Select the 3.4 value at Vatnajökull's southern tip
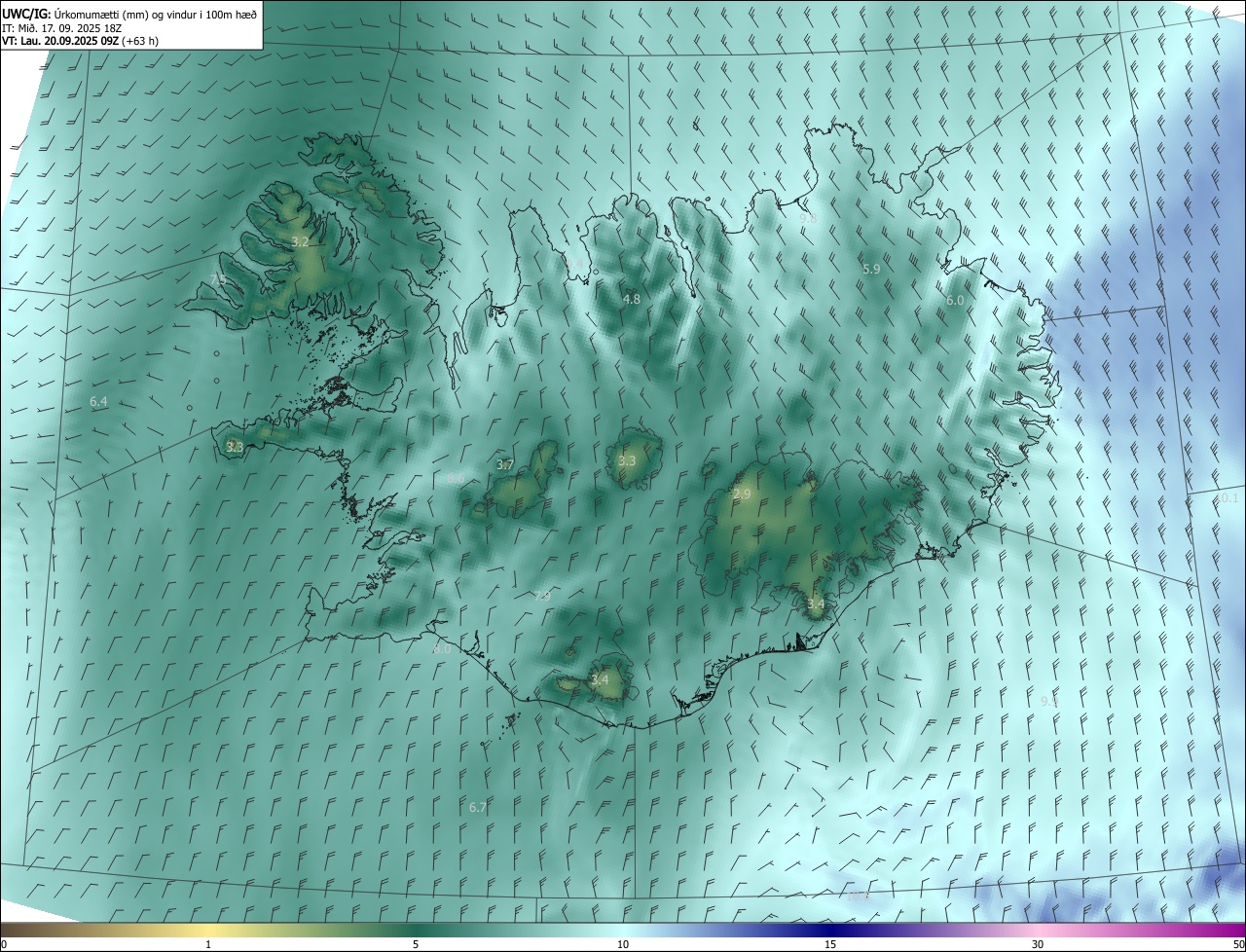This screenshot has width=1246, height=952. (816, 604)
